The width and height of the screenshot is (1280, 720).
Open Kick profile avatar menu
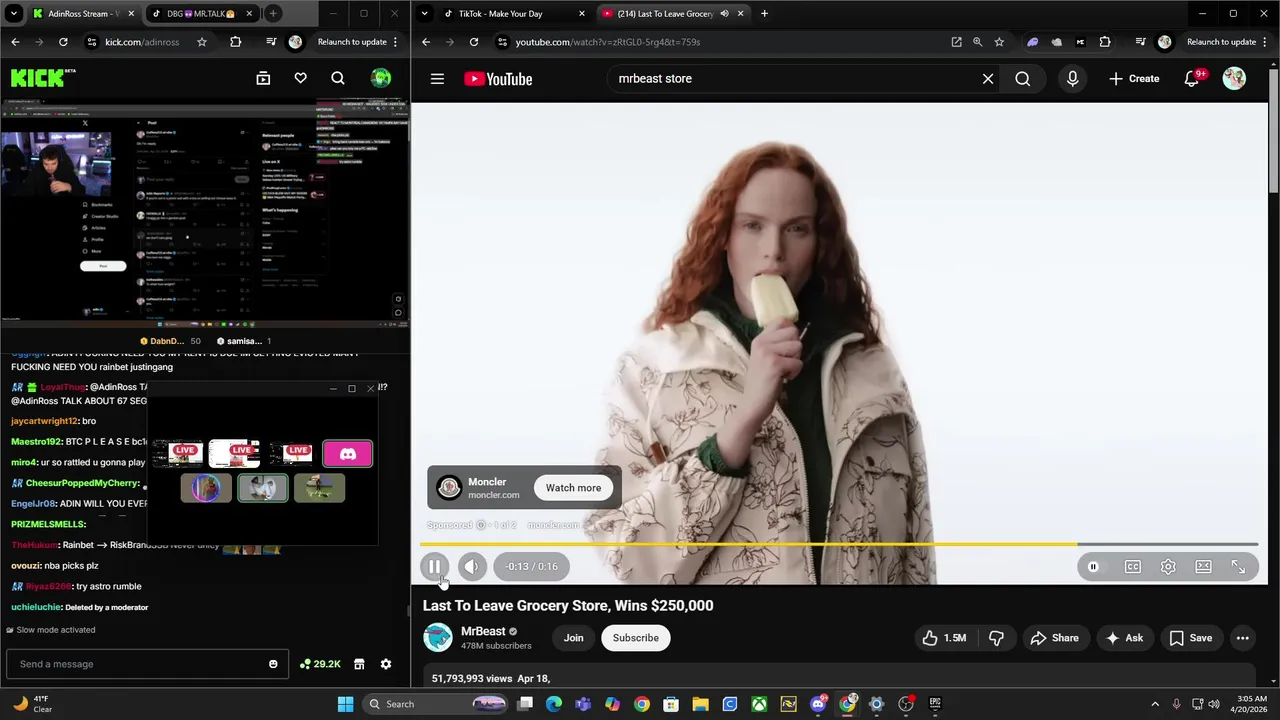(380, 78)
